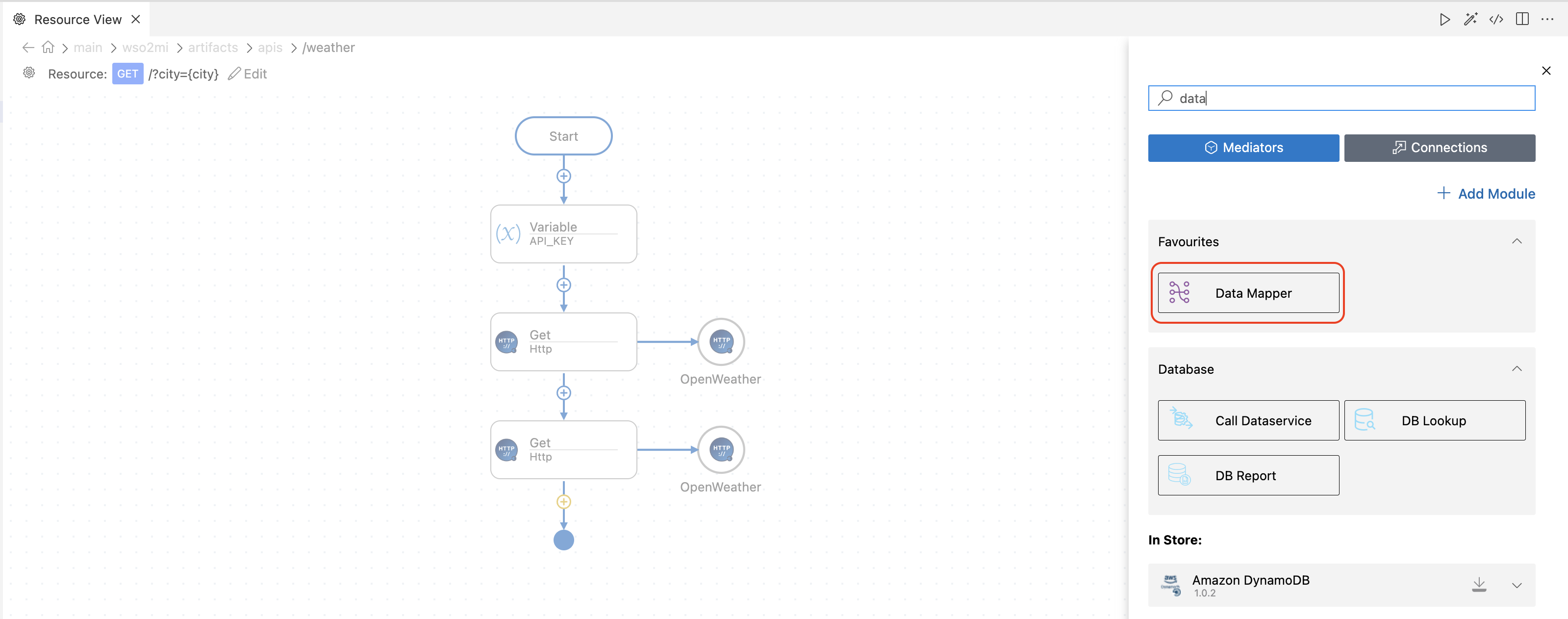Add the DB Lookup mediator
Screen dimensions: 1568x619
click(x=1434, y=420)
